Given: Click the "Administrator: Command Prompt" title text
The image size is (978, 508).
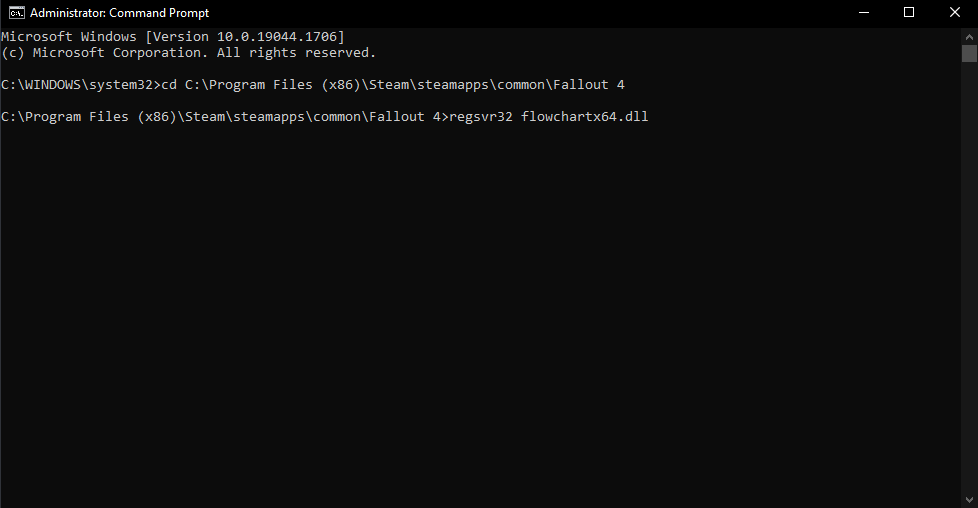Looking at the screenshot, I should point(118,13).
